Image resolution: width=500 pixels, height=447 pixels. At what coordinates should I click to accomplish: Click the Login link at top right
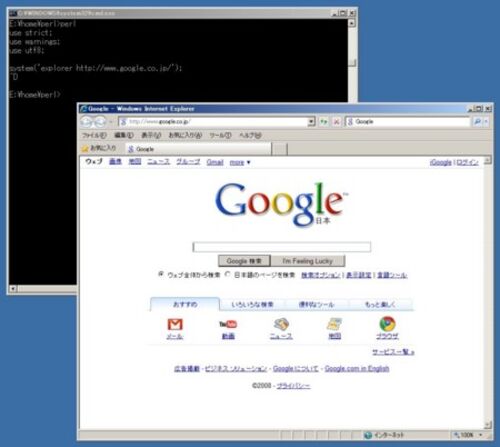click(x=467, y=162)
